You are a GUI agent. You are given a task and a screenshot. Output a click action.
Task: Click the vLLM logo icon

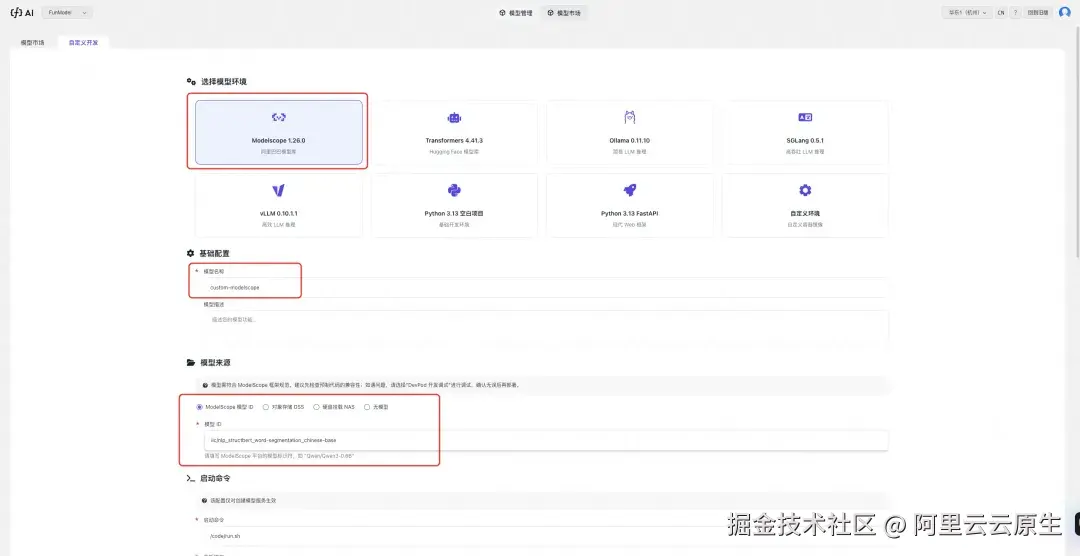(278, 190)
